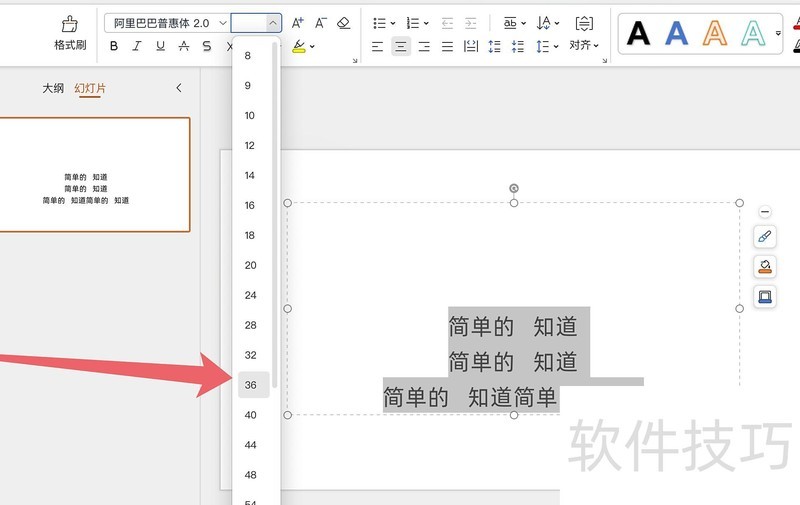
Task: Open the bullet list style dropdown
Action: (x=391, y=23)
